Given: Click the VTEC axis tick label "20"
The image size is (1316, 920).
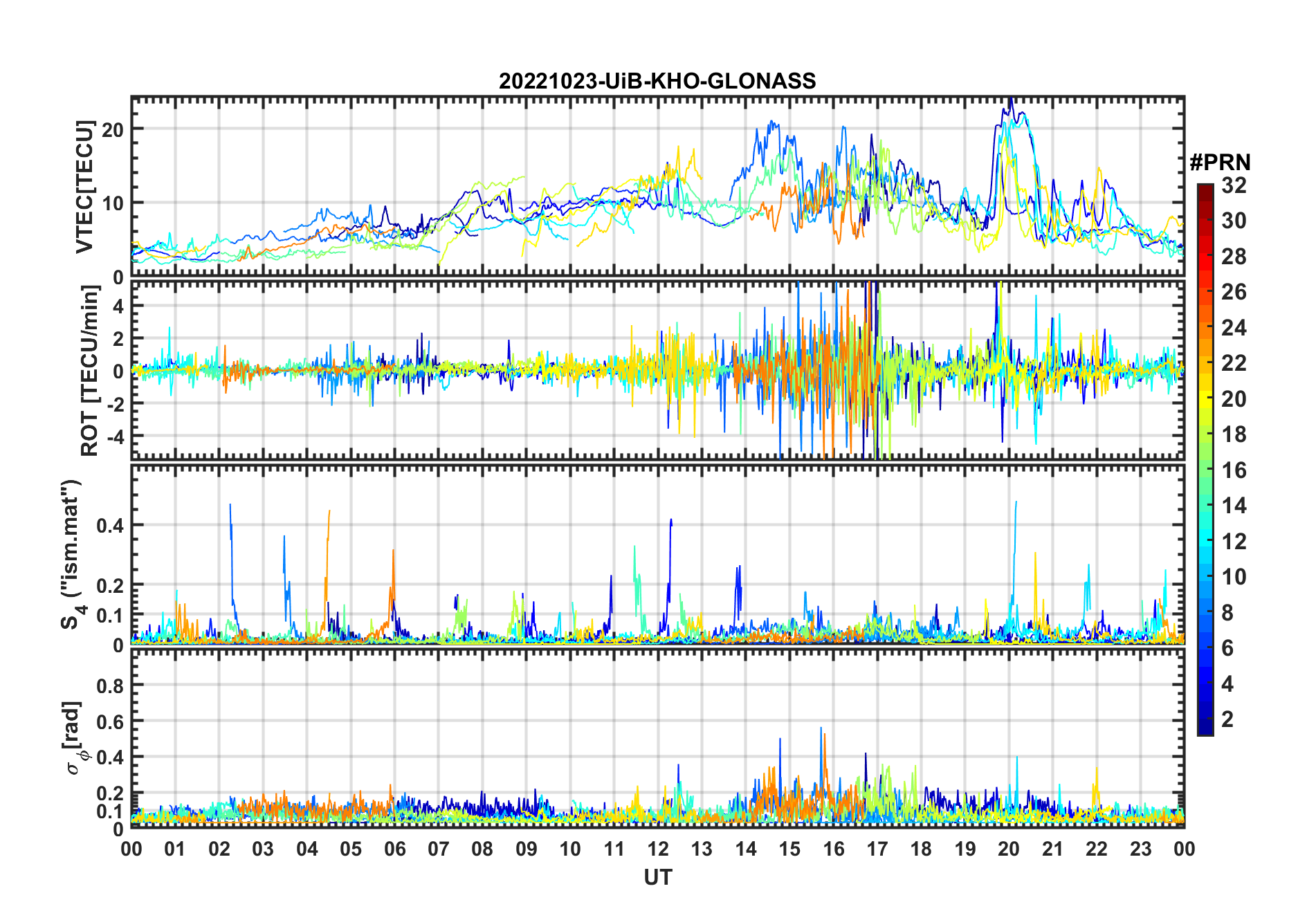Looking at the screenshot, I should pos(112,129).
